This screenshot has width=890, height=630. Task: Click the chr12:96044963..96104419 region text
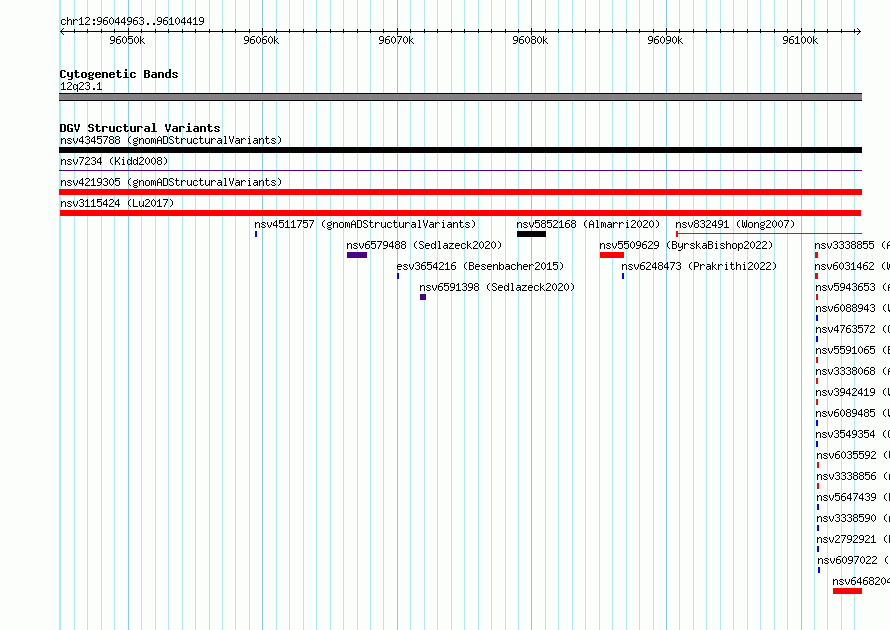[132, 21]
